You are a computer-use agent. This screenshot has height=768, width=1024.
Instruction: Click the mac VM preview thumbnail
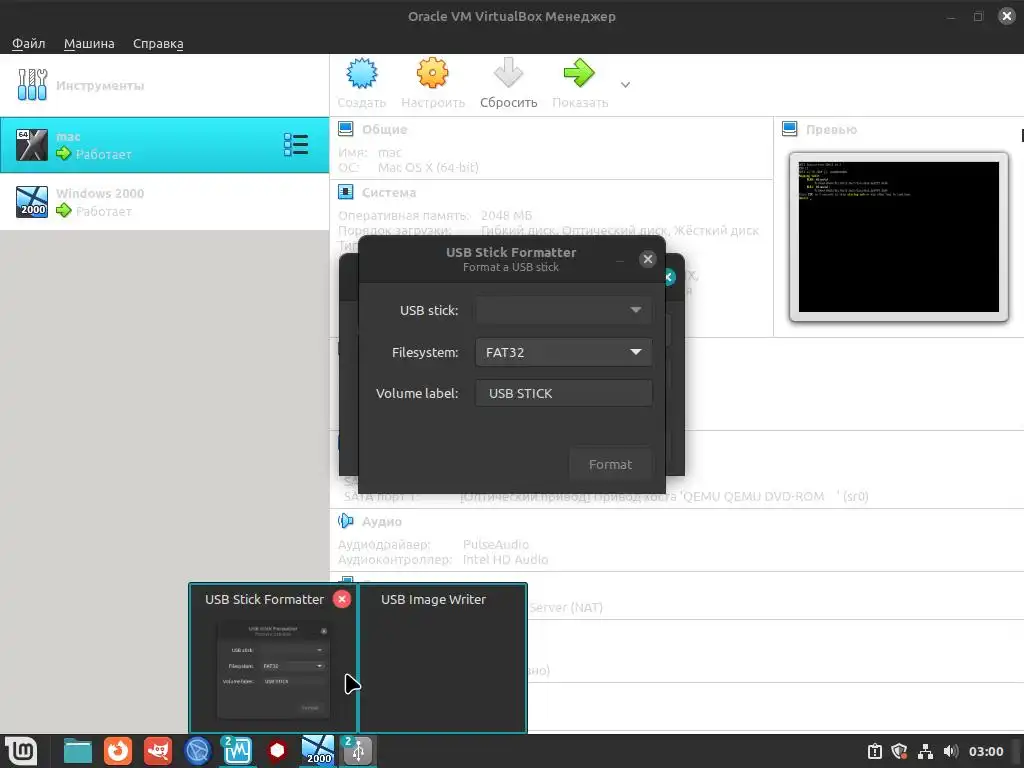tap(899, 237)
